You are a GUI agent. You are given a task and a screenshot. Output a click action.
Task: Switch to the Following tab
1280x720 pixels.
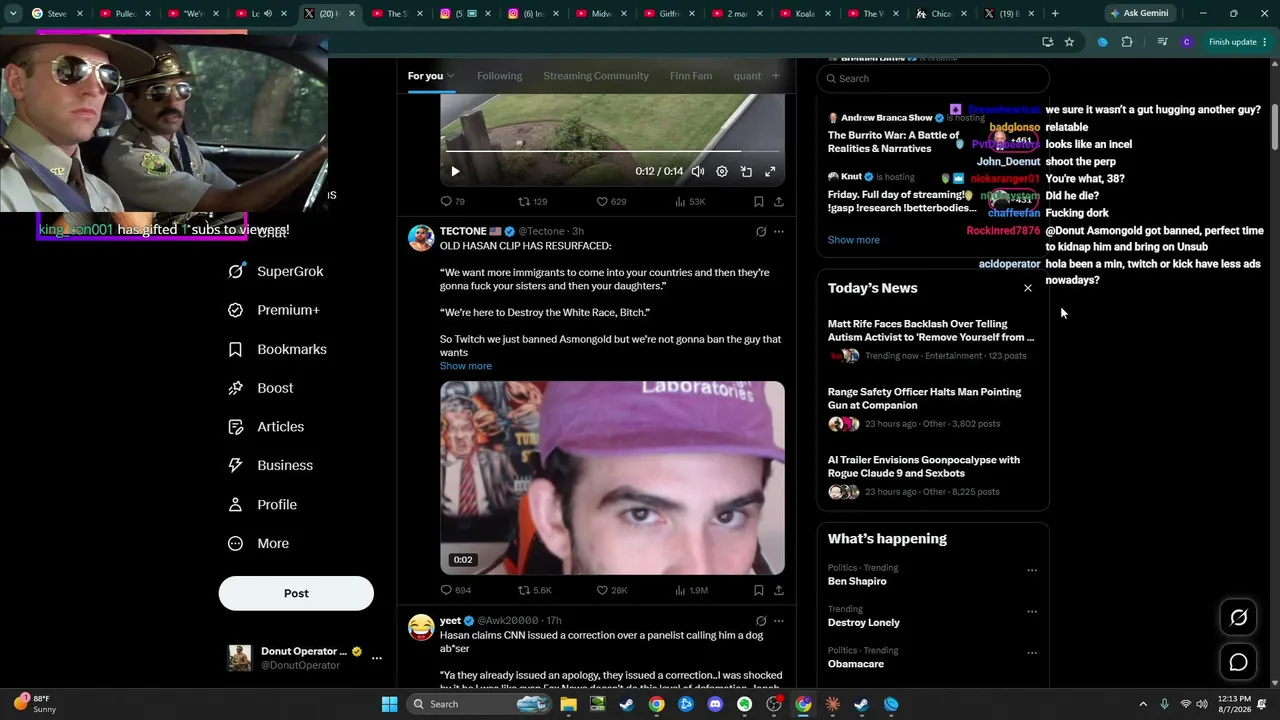click(x=500, y=76)
